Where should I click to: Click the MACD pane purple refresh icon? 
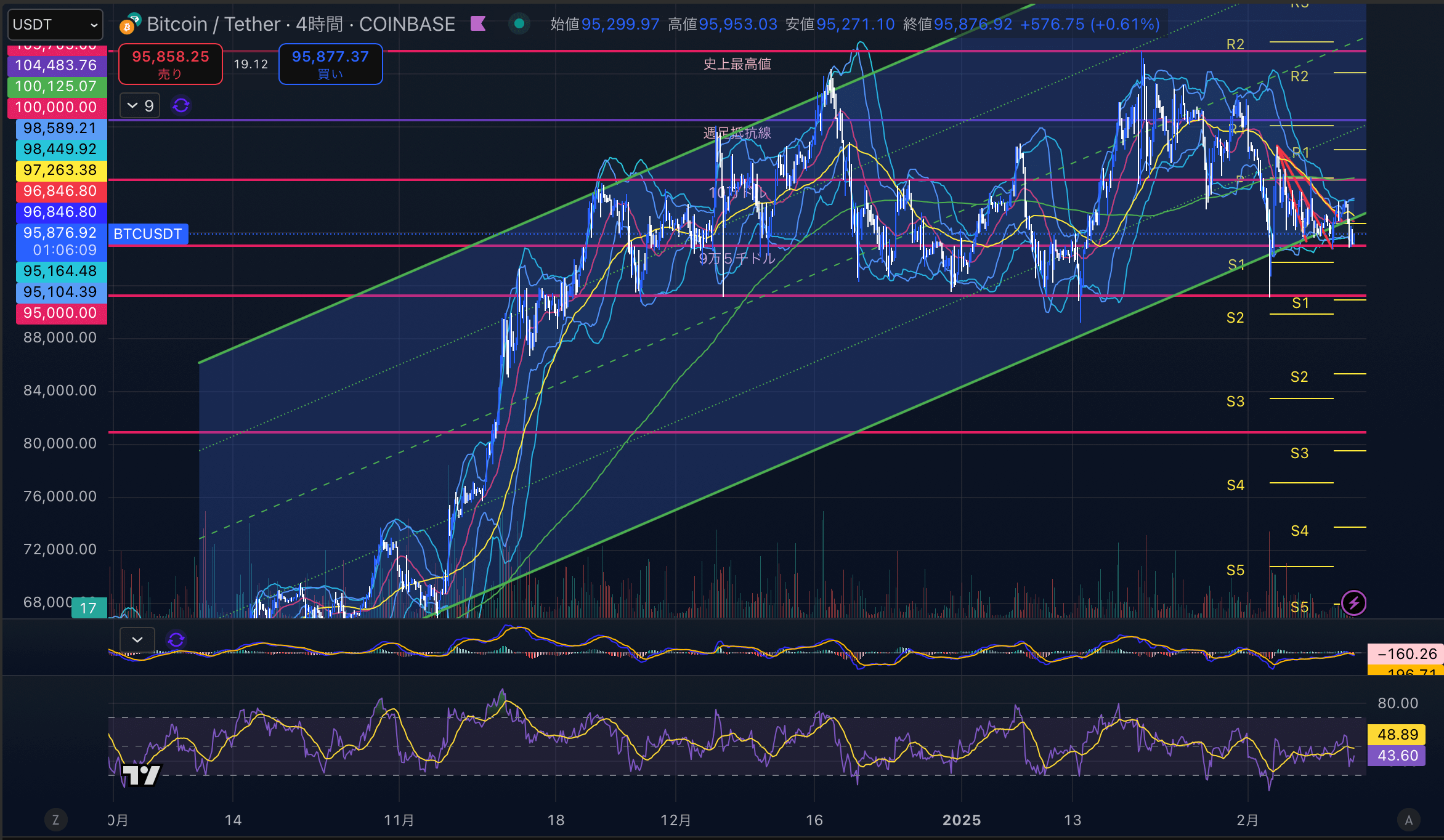click(176, 640)
